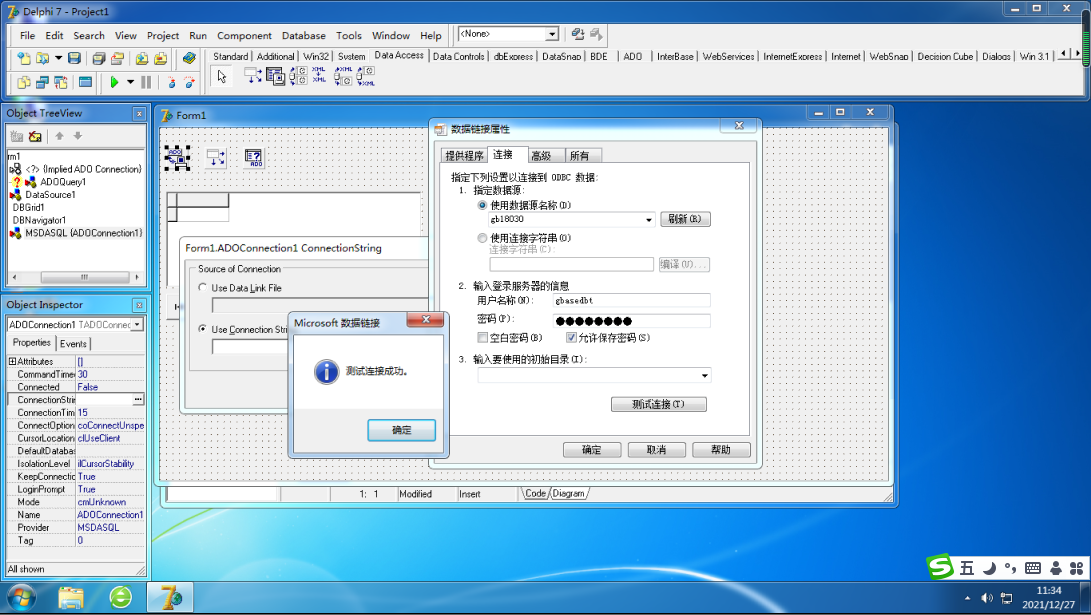
Task: Click Help (帮助) in data link properties
Action: 721,450
